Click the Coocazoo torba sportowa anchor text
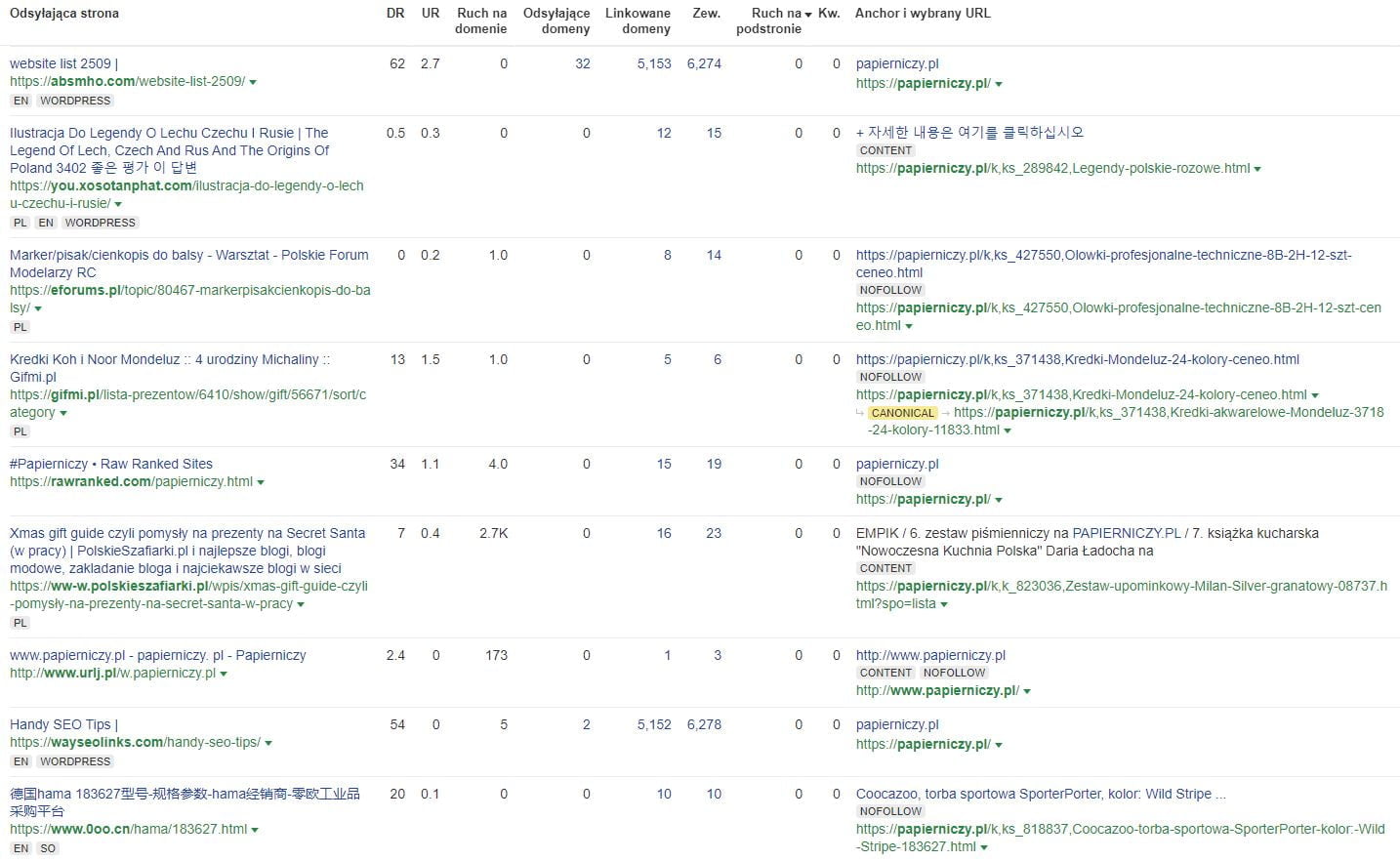Image resolution: width=1400 pixels, height=861 pixels. [1040, 794]
